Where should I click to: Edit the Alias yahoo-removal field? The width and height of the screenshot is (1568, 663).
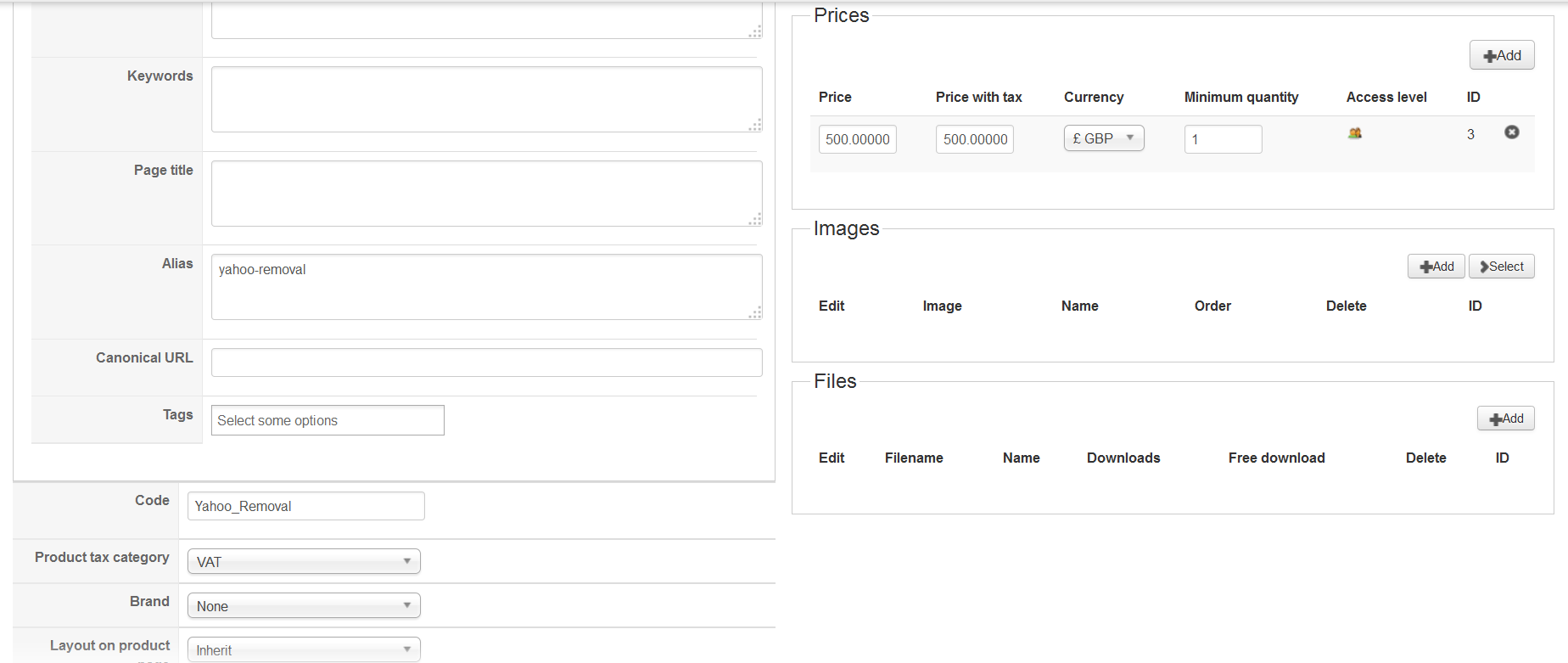(486, 287)
